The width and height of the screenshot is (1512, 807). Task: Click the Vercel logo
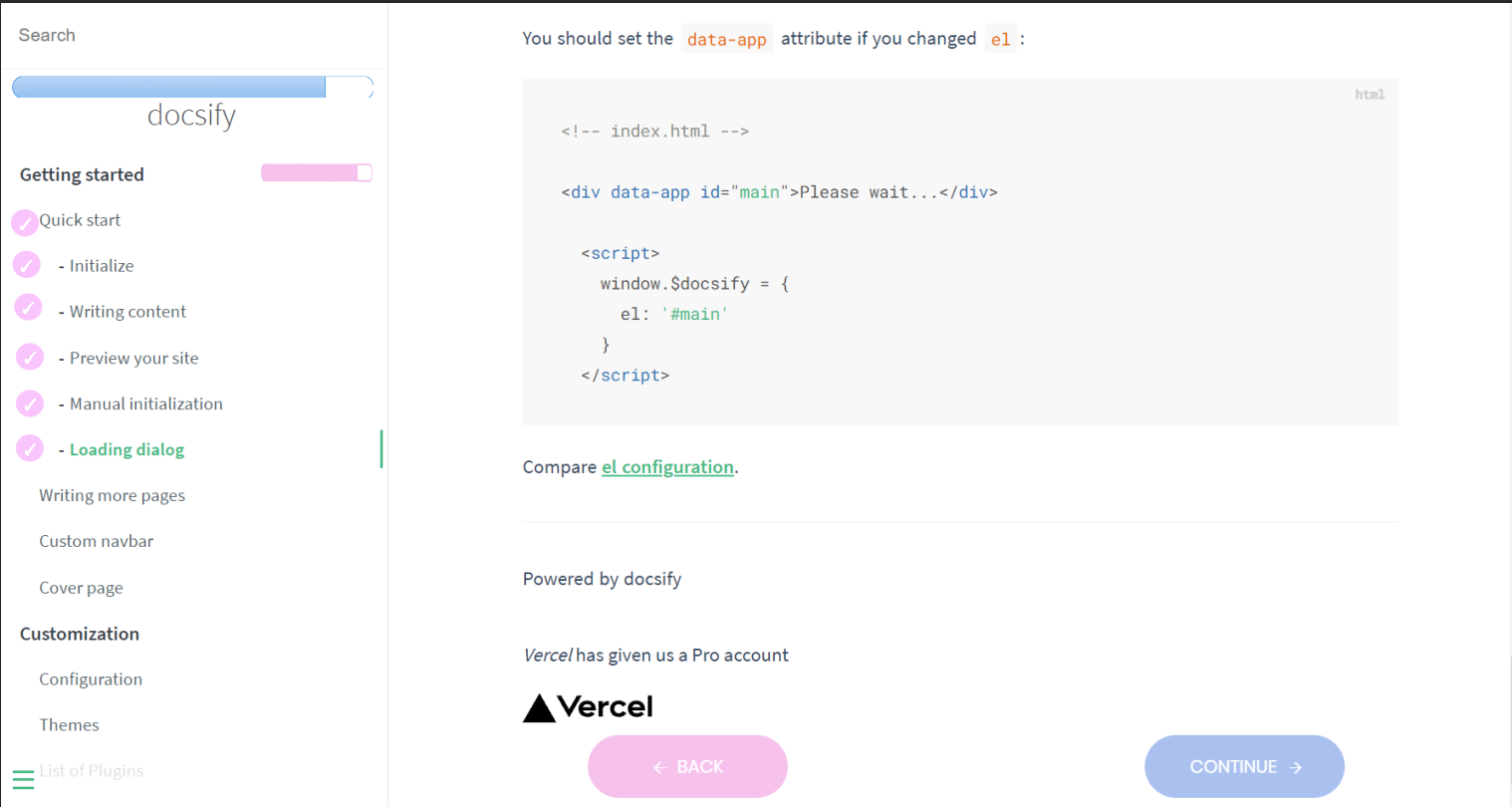588,707
